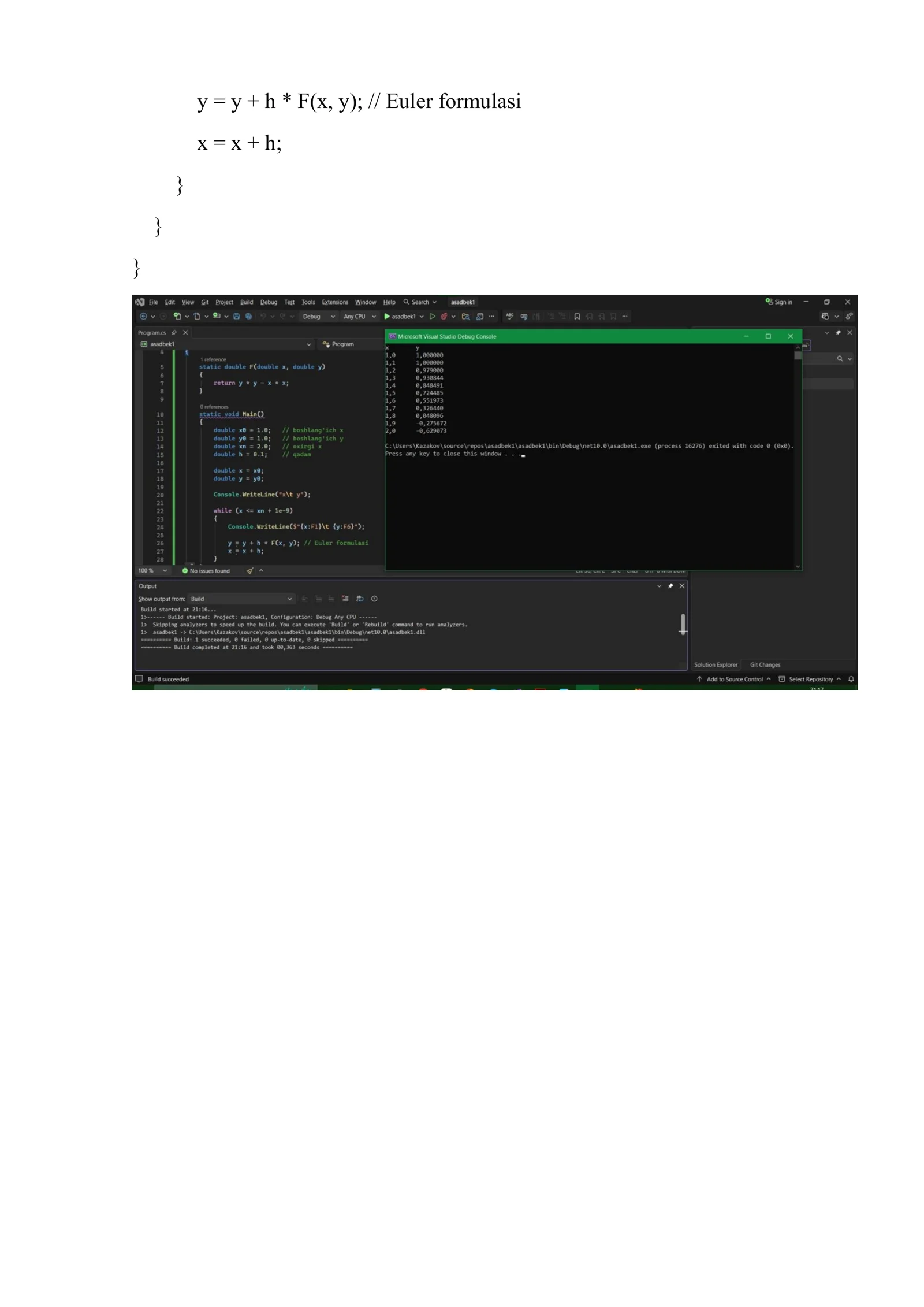Click the Redo icon
This screenshot has height=1307, width=924.
283,317
